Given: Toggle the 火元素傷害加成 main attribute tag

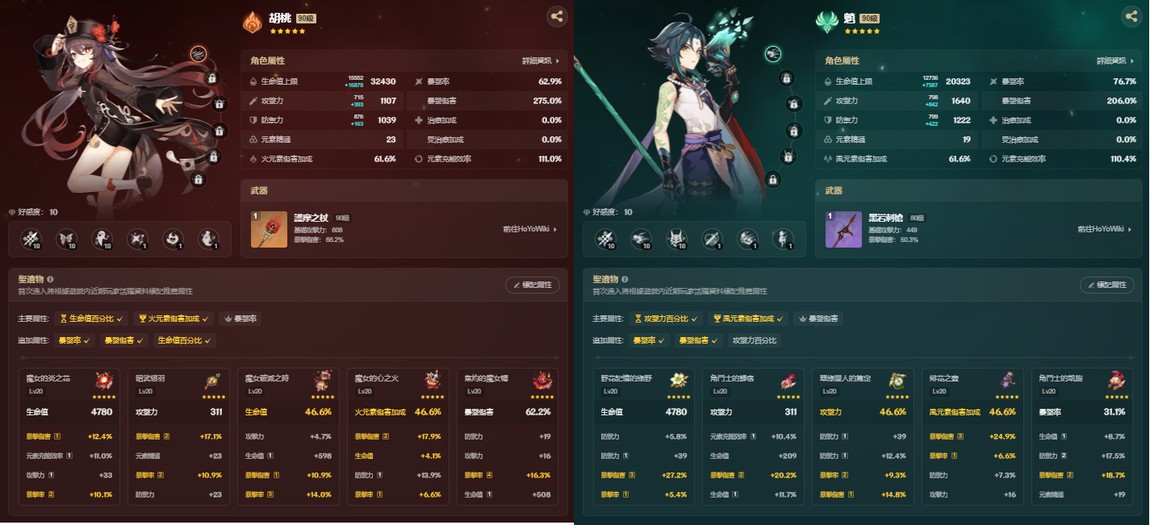Looking at the screenshot, I should (x=175, y=318).
